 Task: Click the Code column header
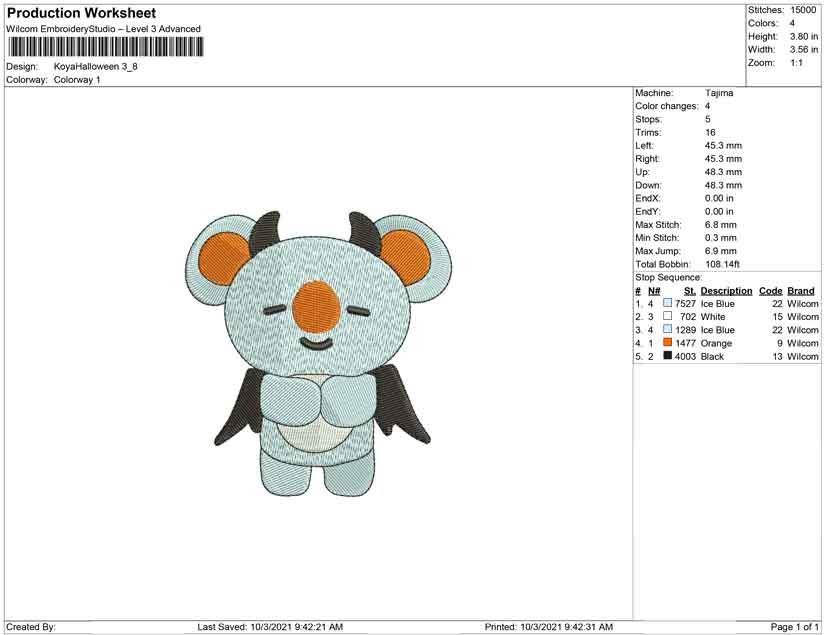point(770,291)
